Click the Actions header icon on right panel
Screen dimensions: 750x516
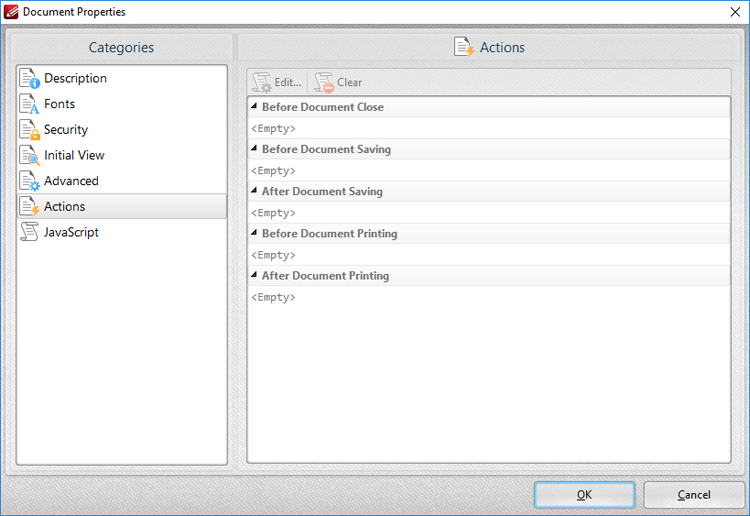pos(464,47)
